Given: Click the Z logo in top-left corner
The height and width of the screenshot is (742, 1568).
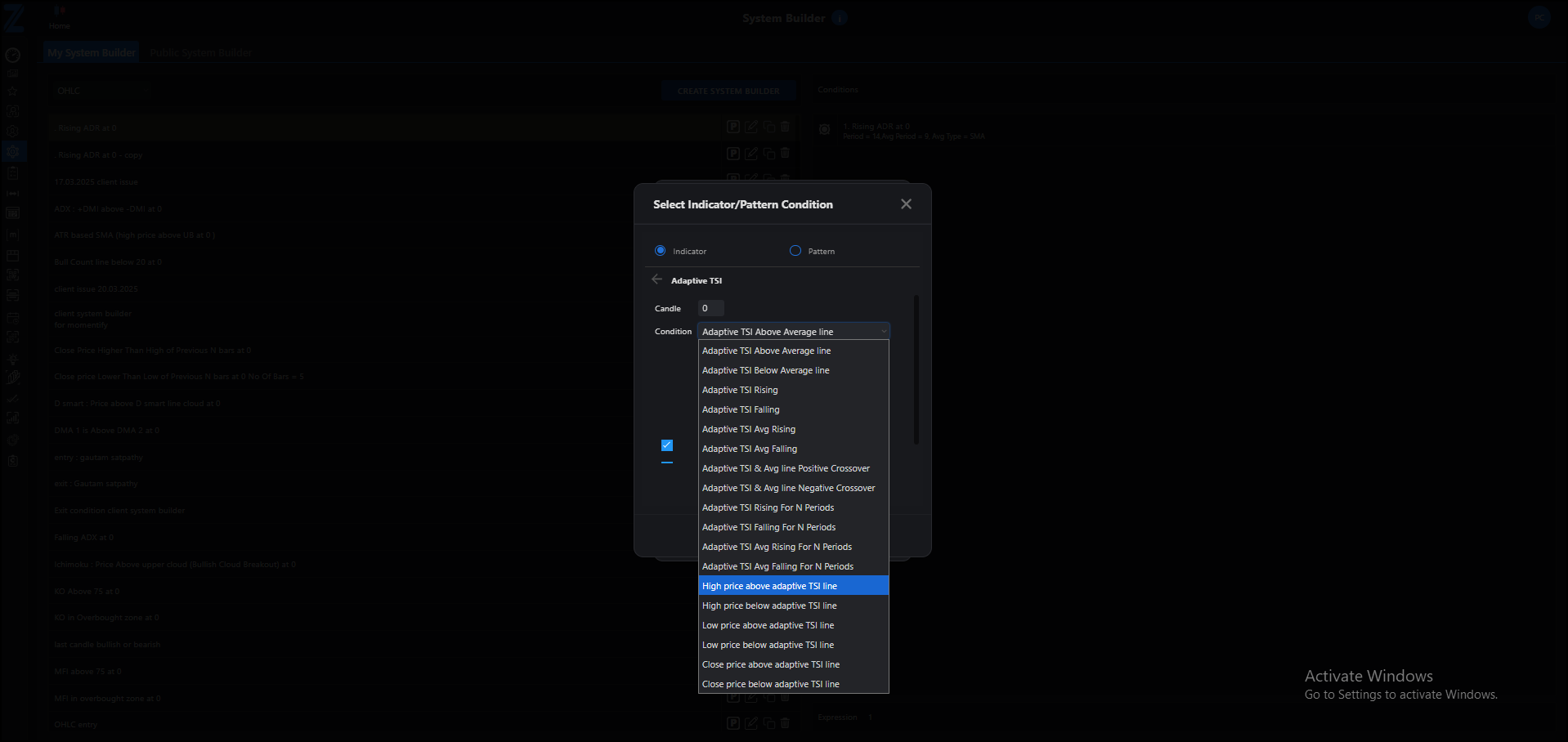Looking at the screenshot, I should [x=14, y=17].
